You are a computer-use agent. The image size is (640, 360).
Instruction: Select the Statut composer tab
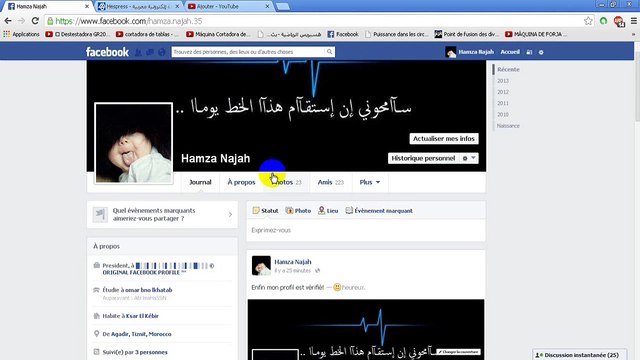(265, 211)
